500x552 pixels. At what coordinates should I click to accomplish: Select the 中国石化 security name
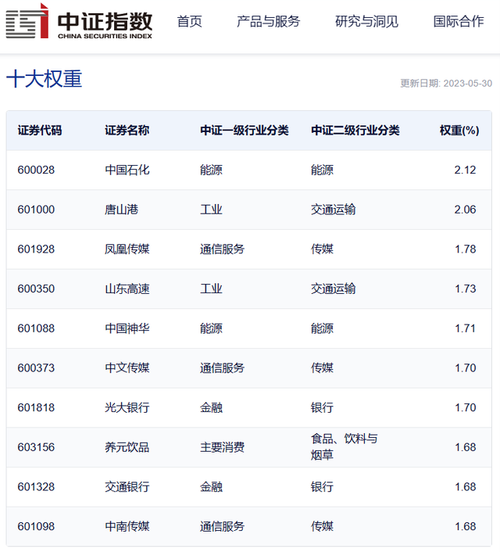[127, 170]
